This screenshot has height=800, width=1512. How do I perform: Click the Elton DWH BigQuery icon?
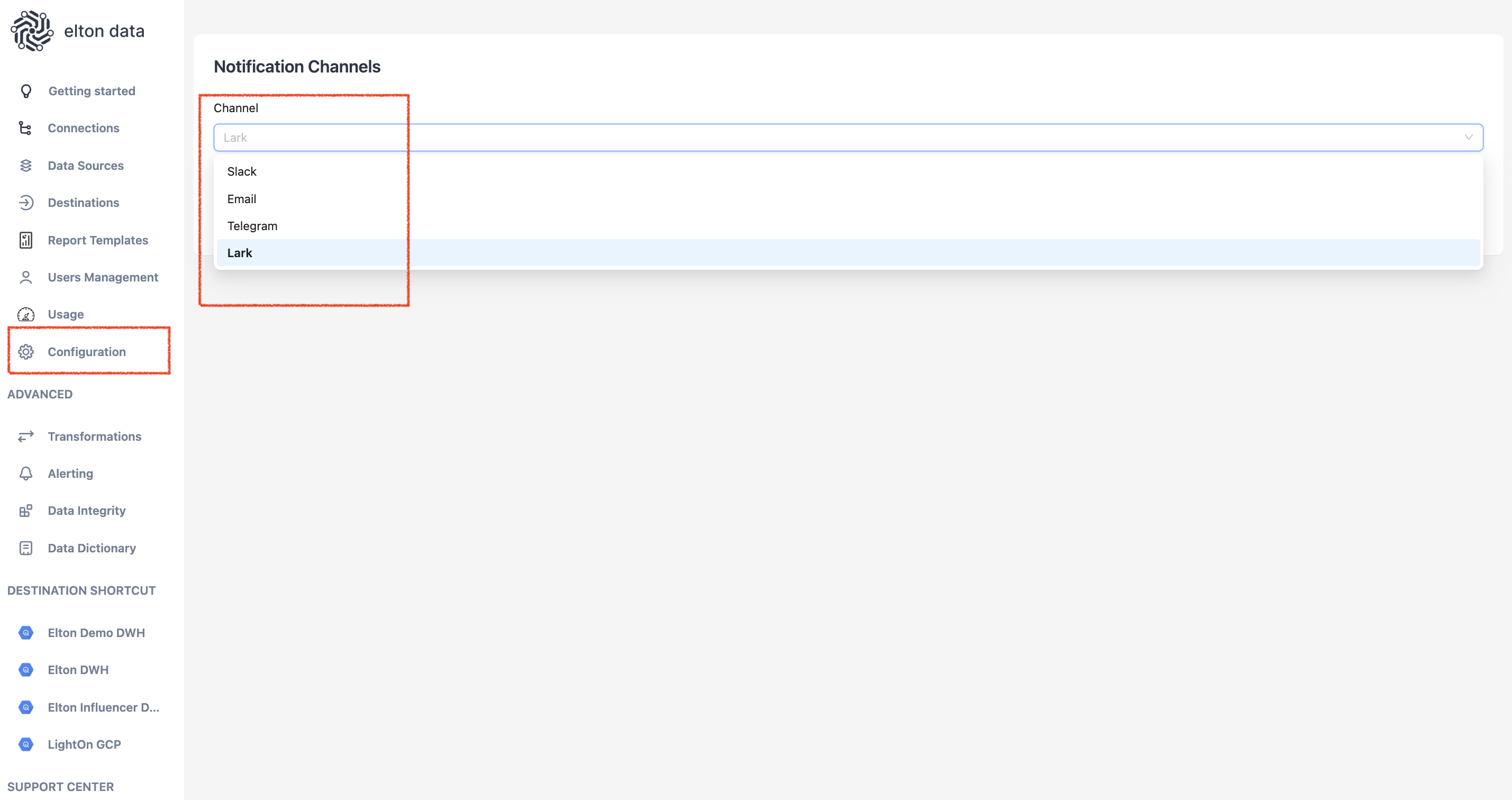26,670
